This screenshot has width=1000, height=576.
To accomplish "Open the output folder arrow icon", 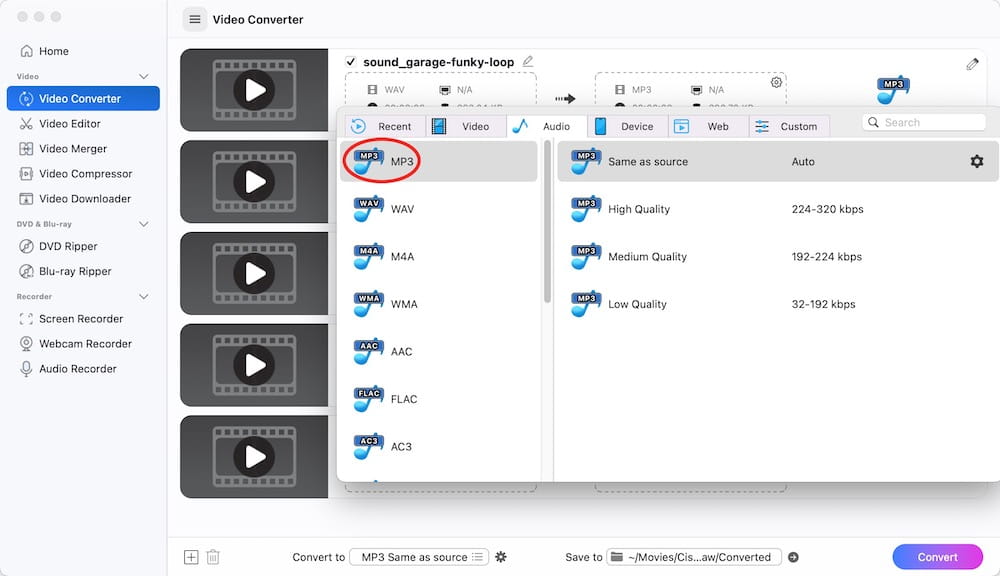I will coord(793,557).
